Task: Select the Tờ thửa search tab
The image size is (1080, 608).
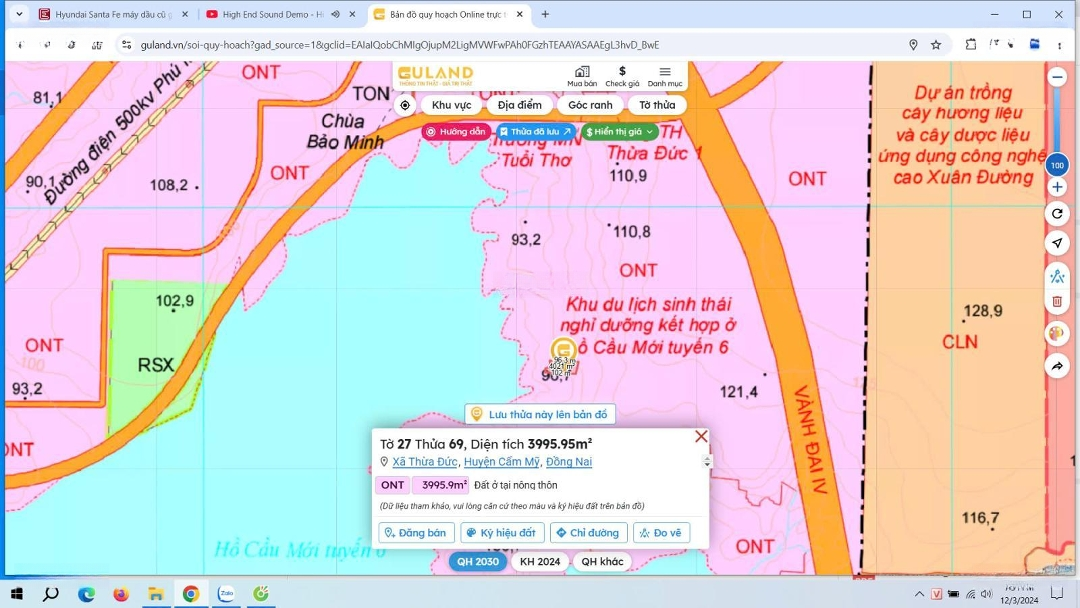Action: 657,106
